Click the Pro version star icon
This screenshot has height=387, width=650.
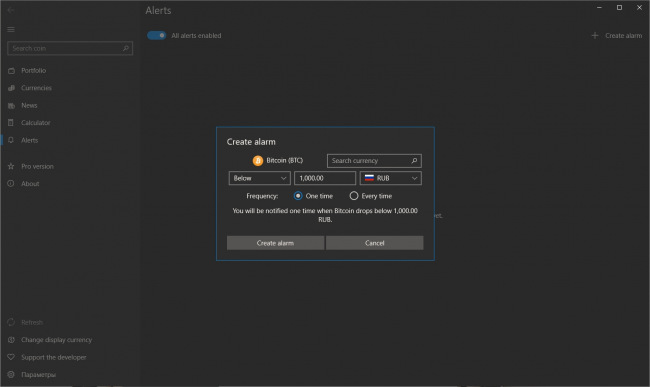[11, 166]
